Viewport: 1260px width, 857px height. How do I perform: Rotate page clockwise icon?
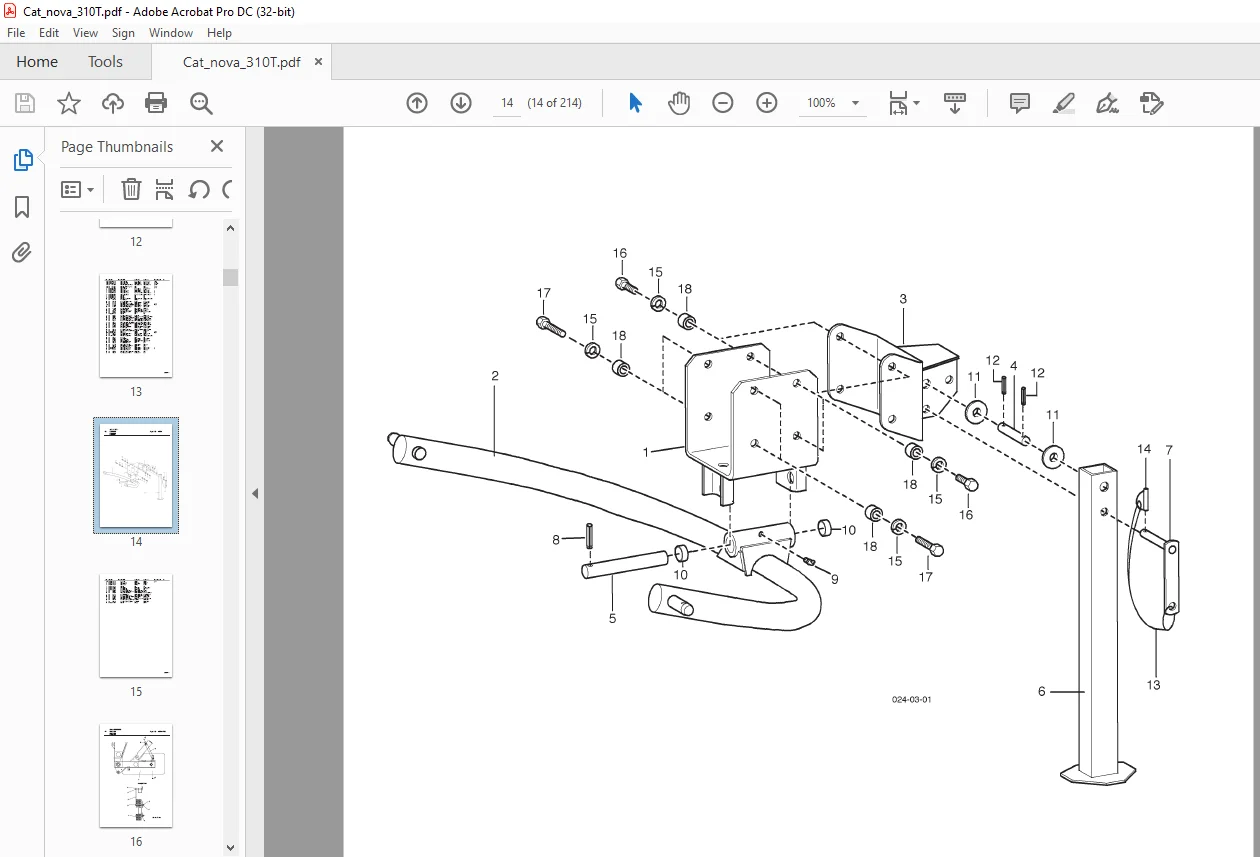pyautogui.click(x=227, y=189)
